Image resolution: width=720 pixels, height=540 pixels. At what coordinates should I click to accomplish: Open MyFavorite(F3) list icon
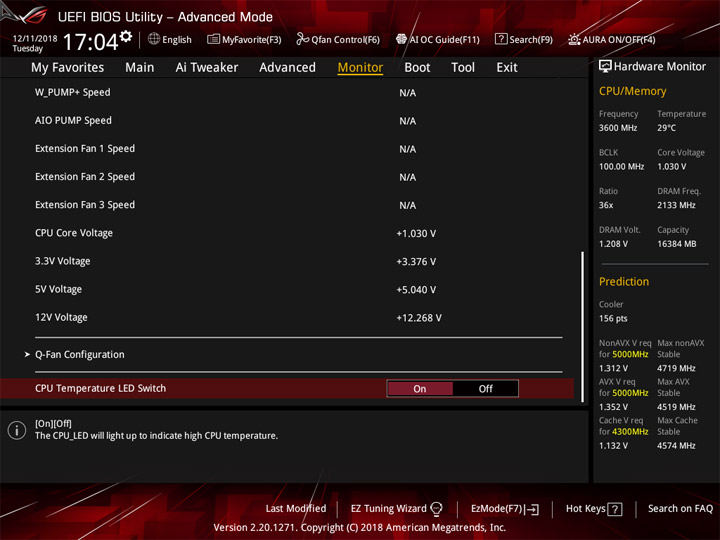(x=213, y=39)
